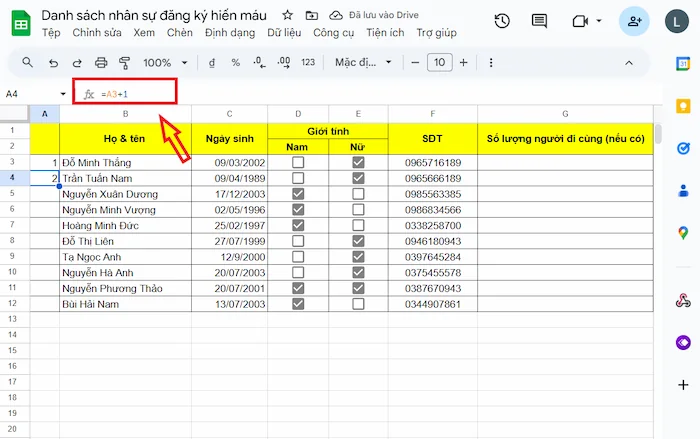700x439 pixels.
Task: Open Google Maps side panel
Action: coord(683,233)
